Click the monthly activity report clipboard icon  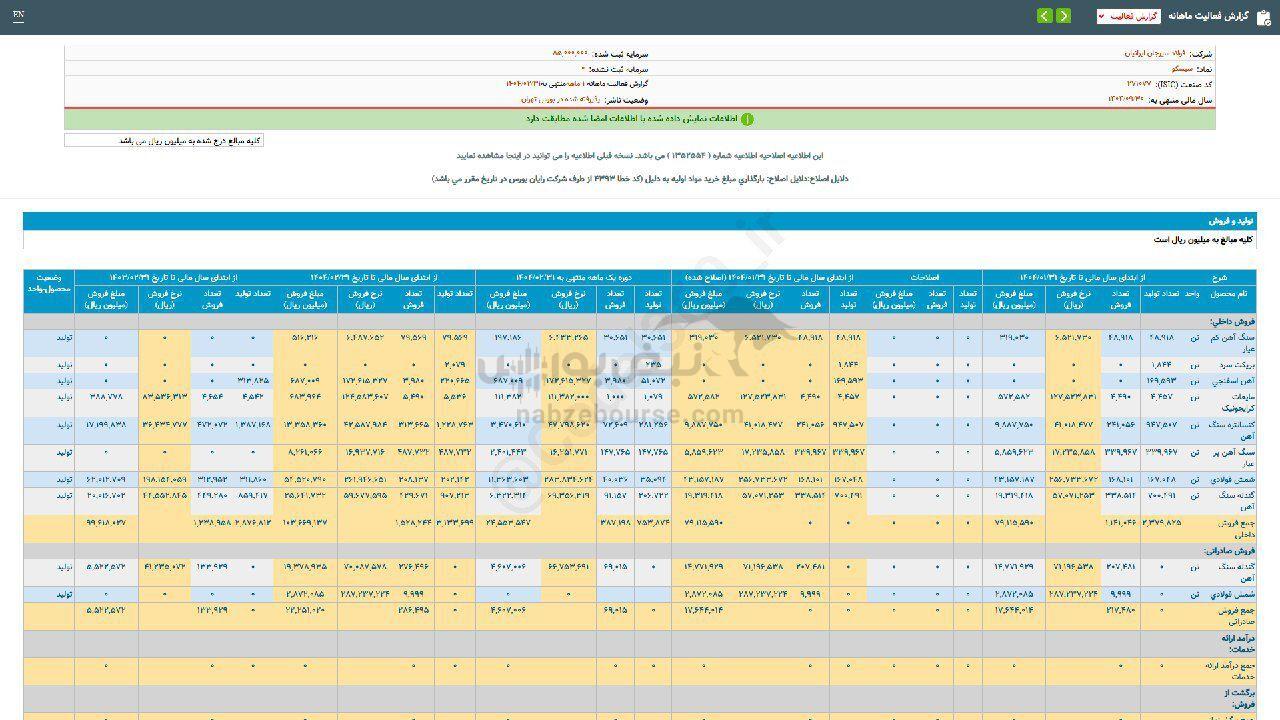coord(1263,16)
